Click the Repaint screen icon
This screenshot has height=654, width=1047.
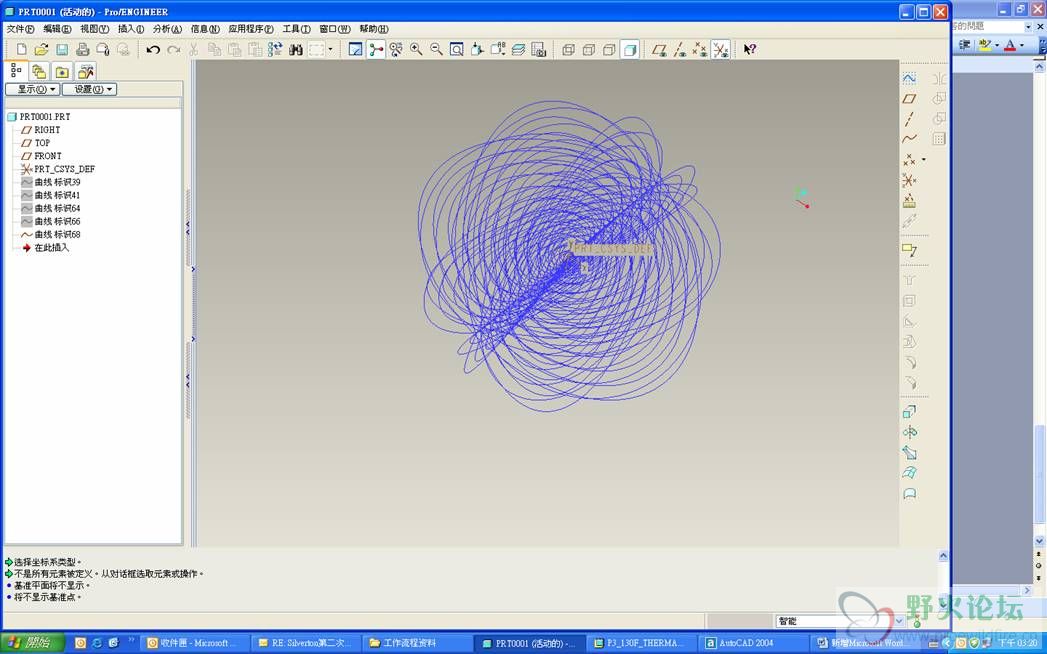[356, 49]
